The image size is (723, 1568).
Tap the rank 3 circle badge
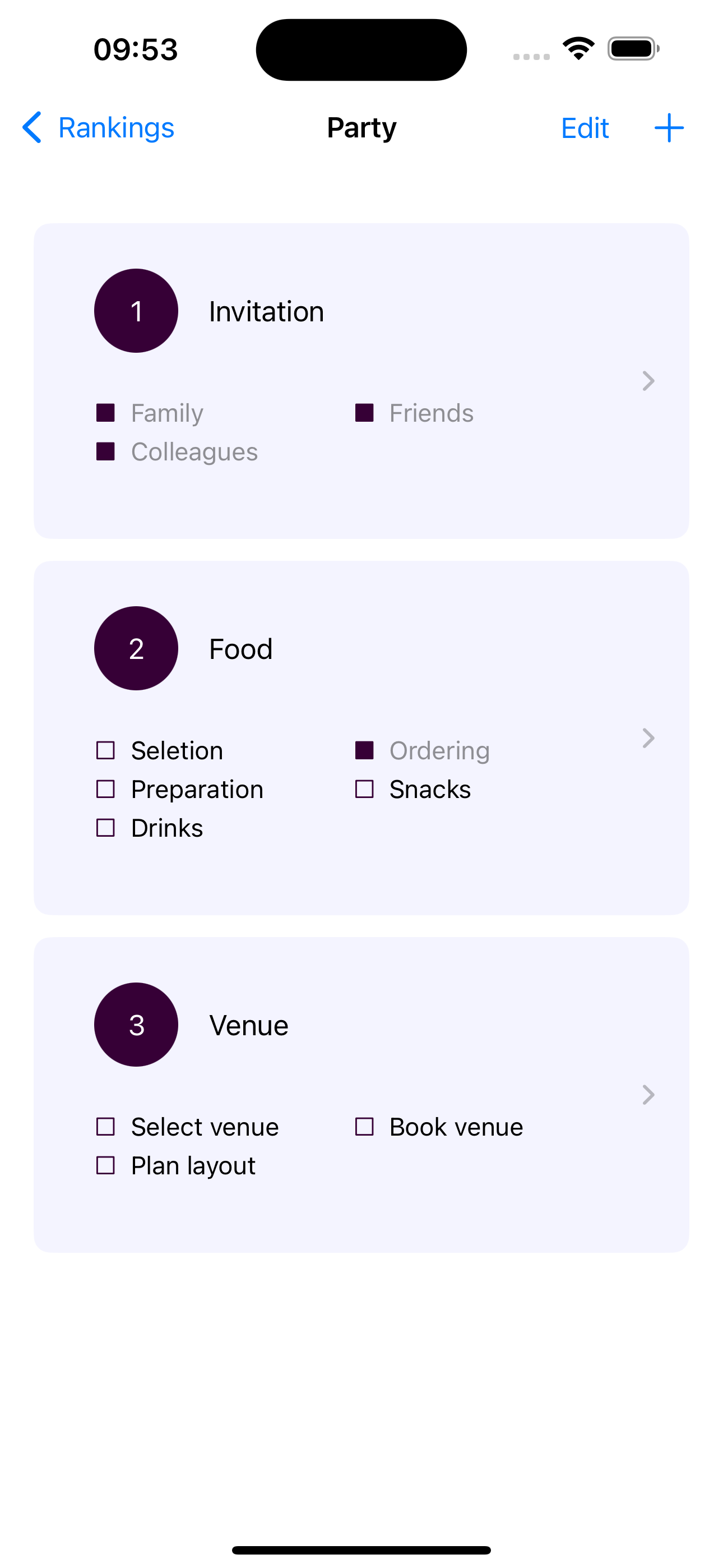coord(136,1025)
